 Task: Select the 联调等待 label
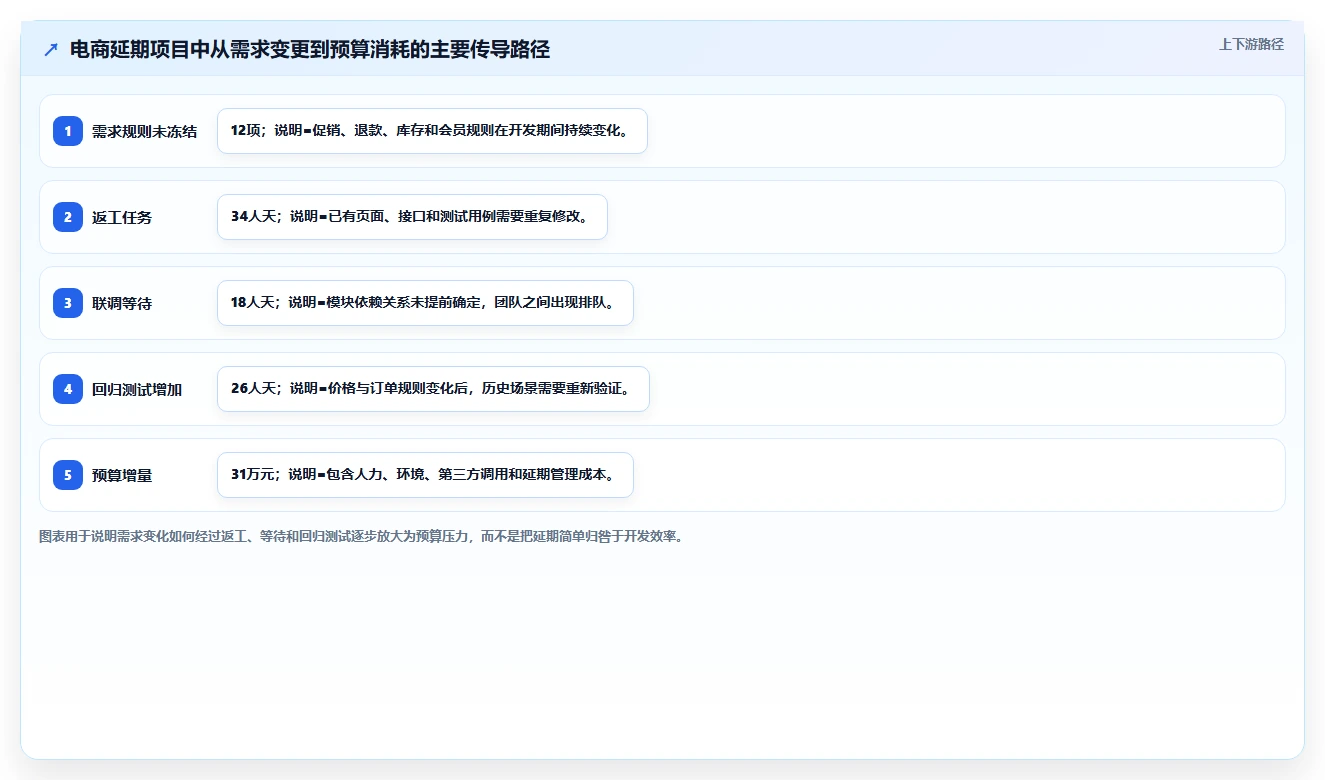click(122, 303)
